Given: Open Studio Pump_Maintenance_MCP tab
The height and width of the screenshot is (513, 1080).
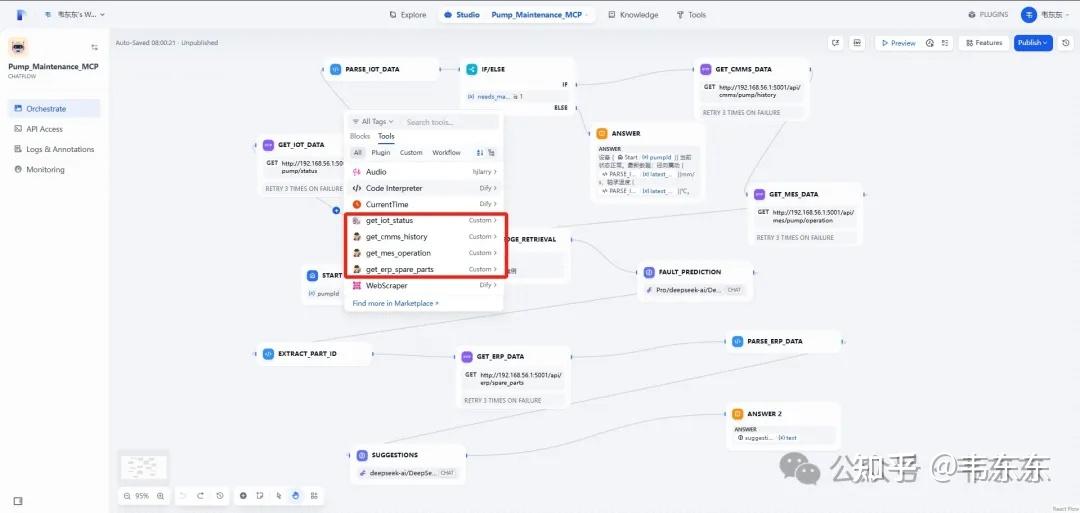Looking at the screenshot, I should 518,14.
